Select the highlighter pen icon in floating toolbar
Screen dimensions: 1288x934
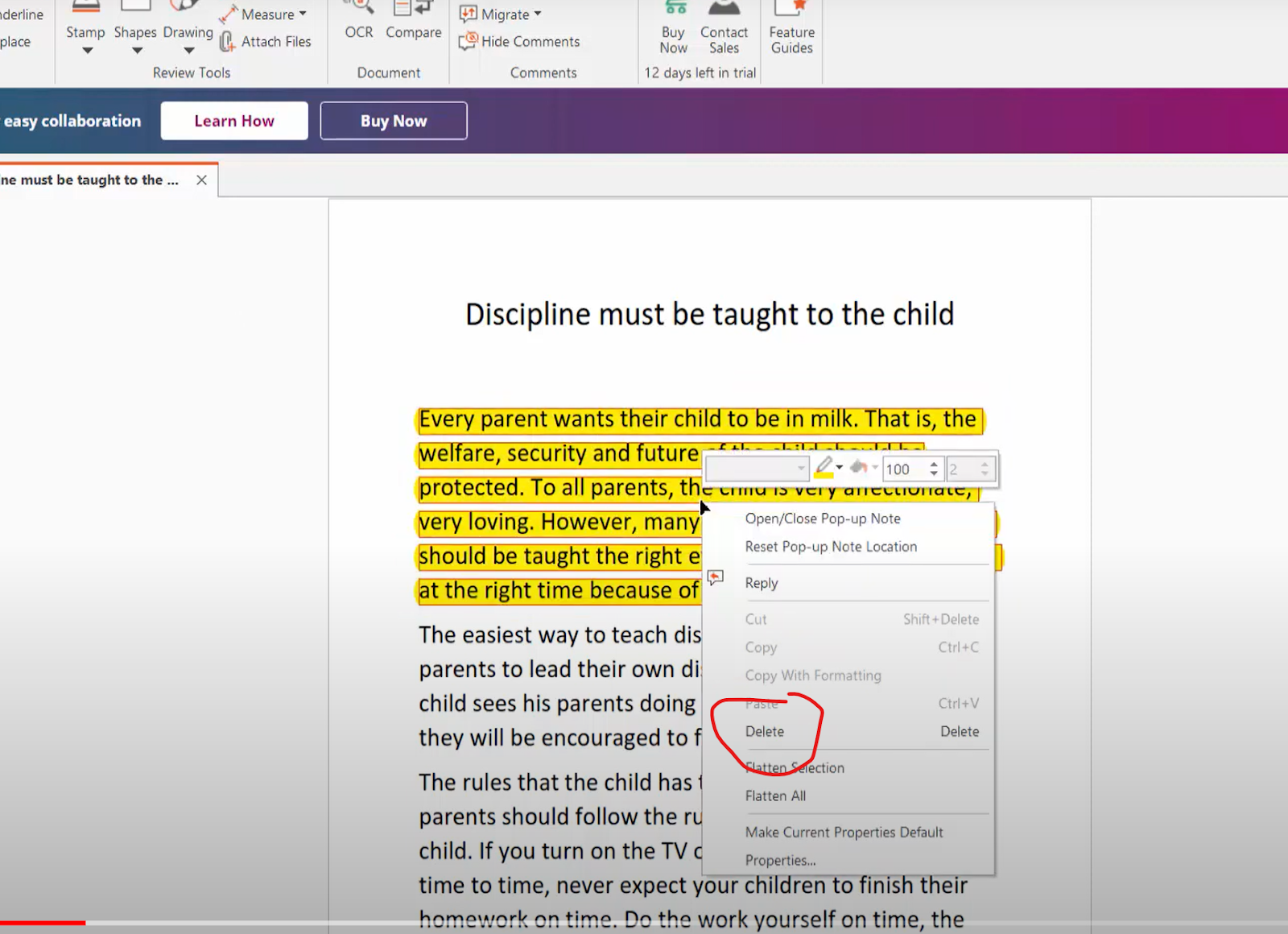pyautogui.click(x=824, y=469)
